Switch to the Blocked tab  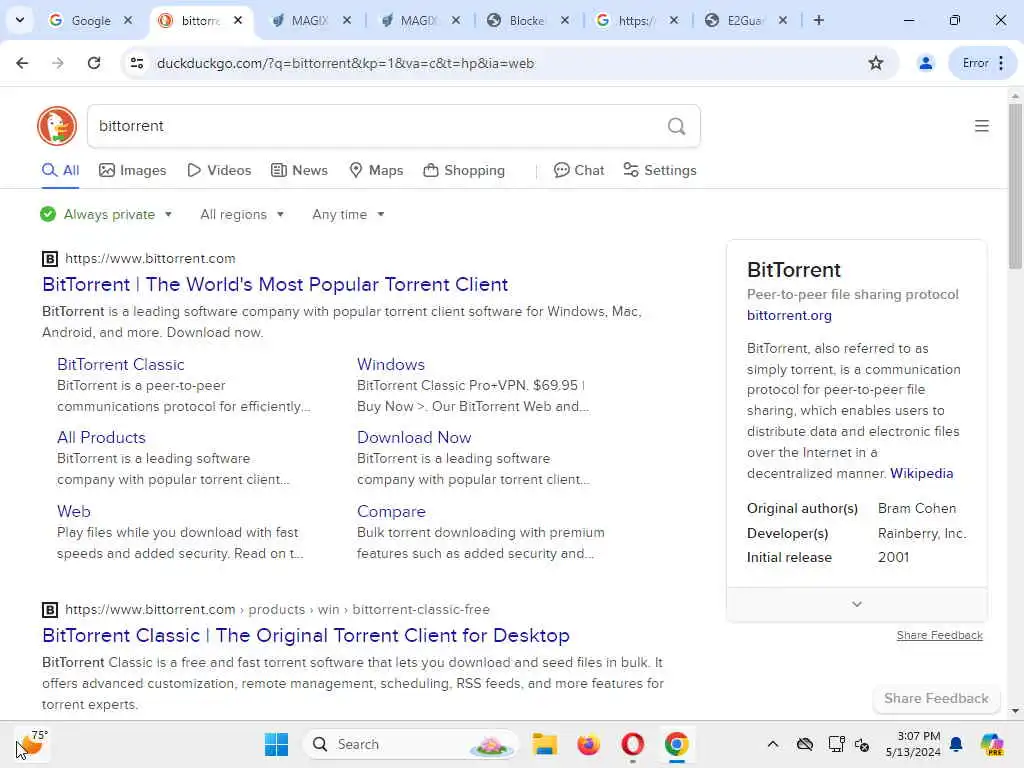tap(526, 20)
